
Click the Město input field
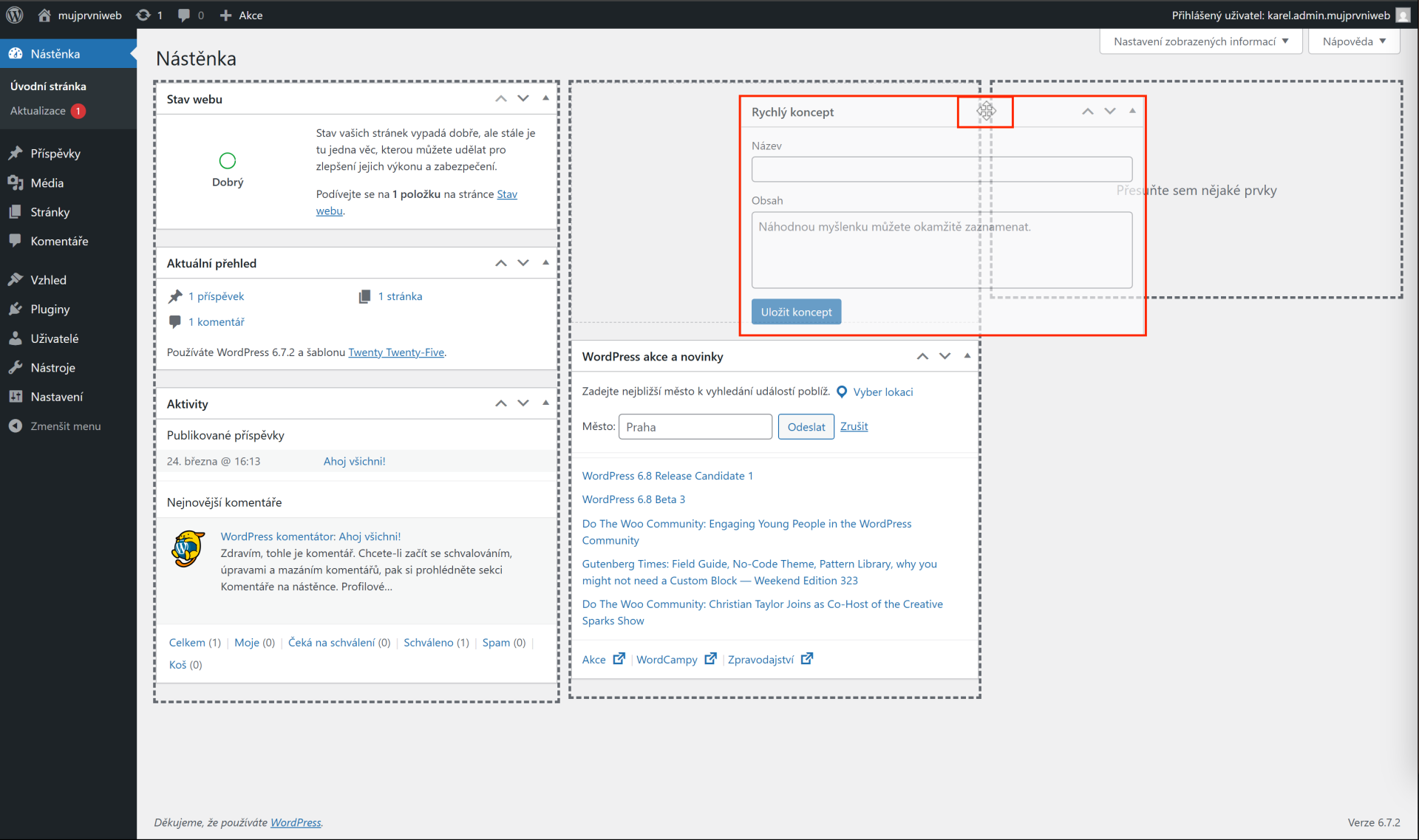pyautogui.click(x=695, y=427)
